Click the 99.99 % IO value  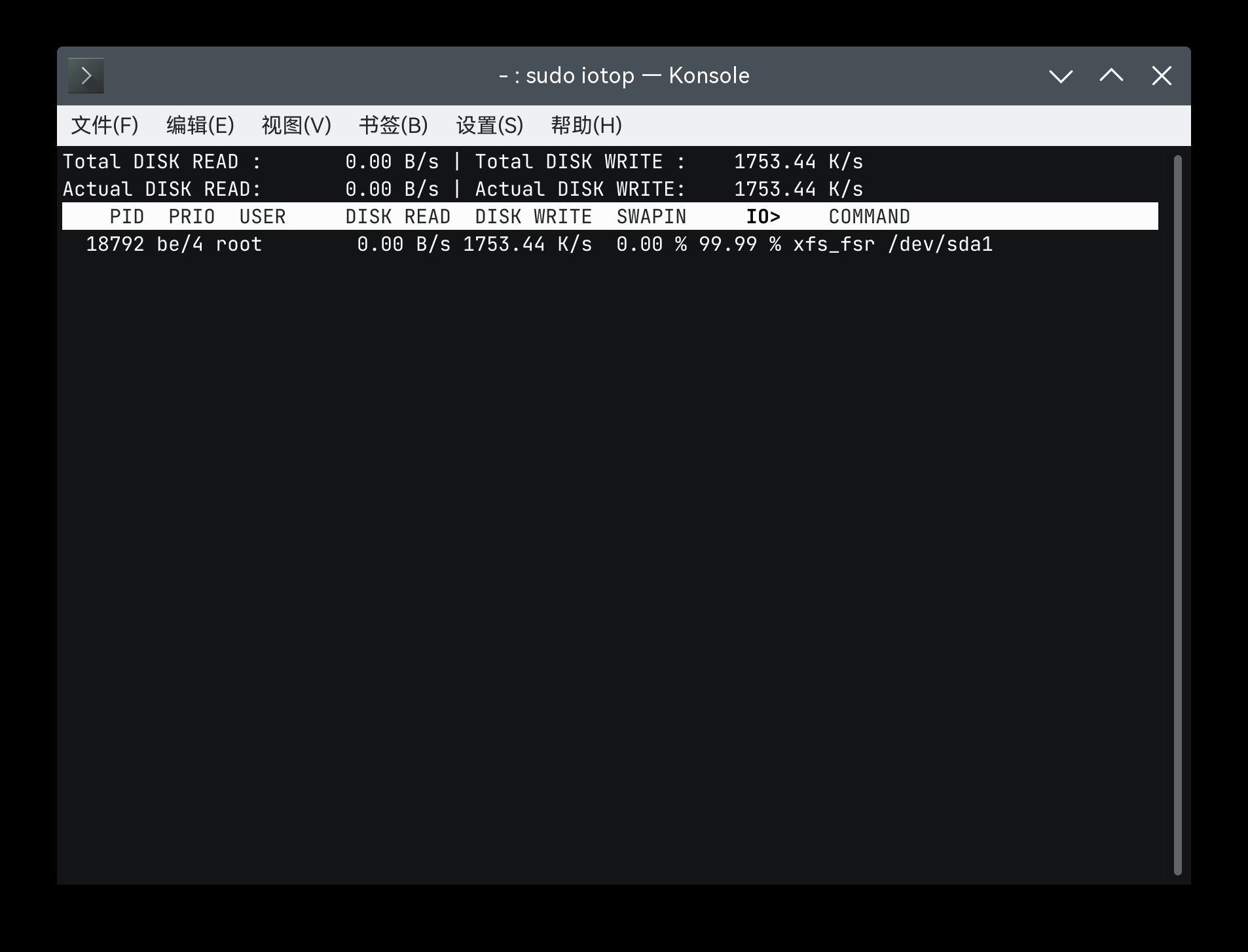coord(740,244)
